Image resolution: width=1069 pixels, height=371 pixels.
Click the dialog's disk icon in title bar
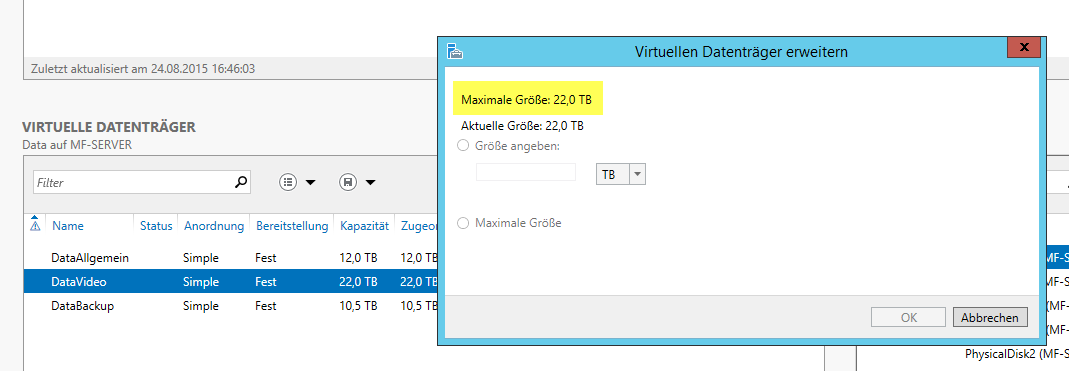coord(455,51)
